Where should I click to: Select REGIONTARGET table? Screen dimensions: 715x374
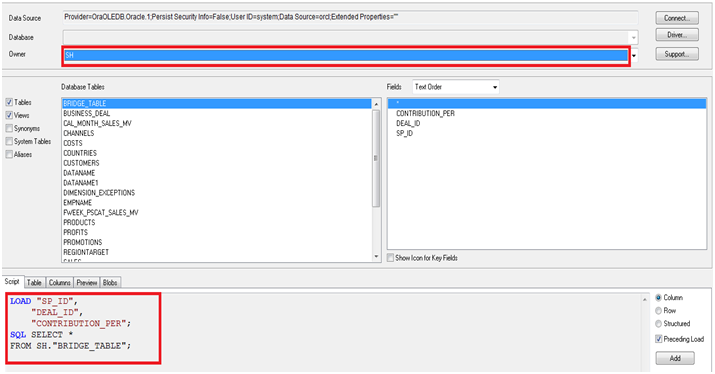217,252
